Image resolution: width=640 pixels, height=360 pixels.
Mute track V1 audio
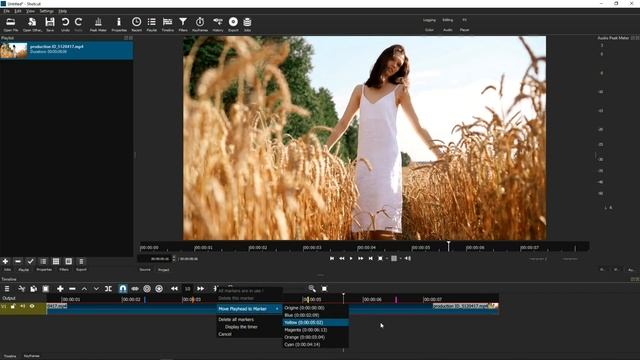(22, 307)
